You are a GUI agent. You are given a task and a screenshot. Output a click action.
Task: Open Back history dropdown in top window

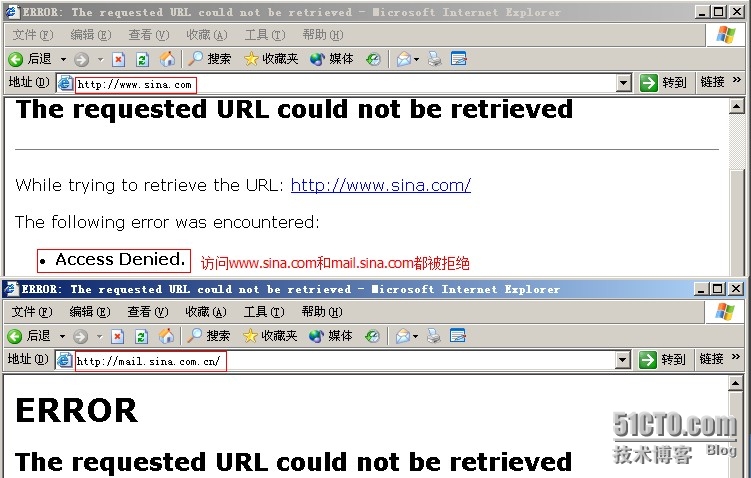pyautogui.click(x=63, y=59)
